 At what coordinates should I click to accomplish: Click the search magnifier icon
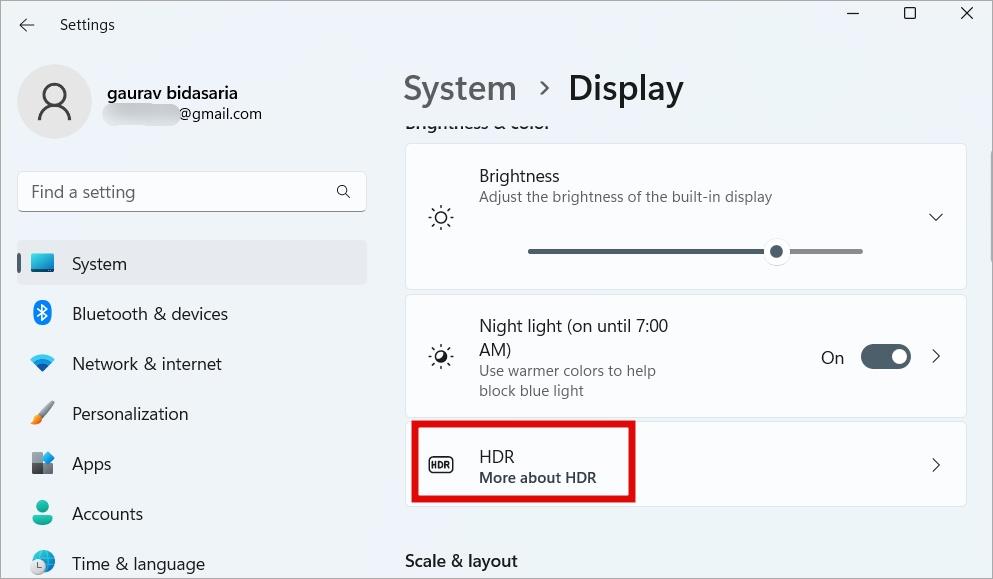[x=343, y=191]
